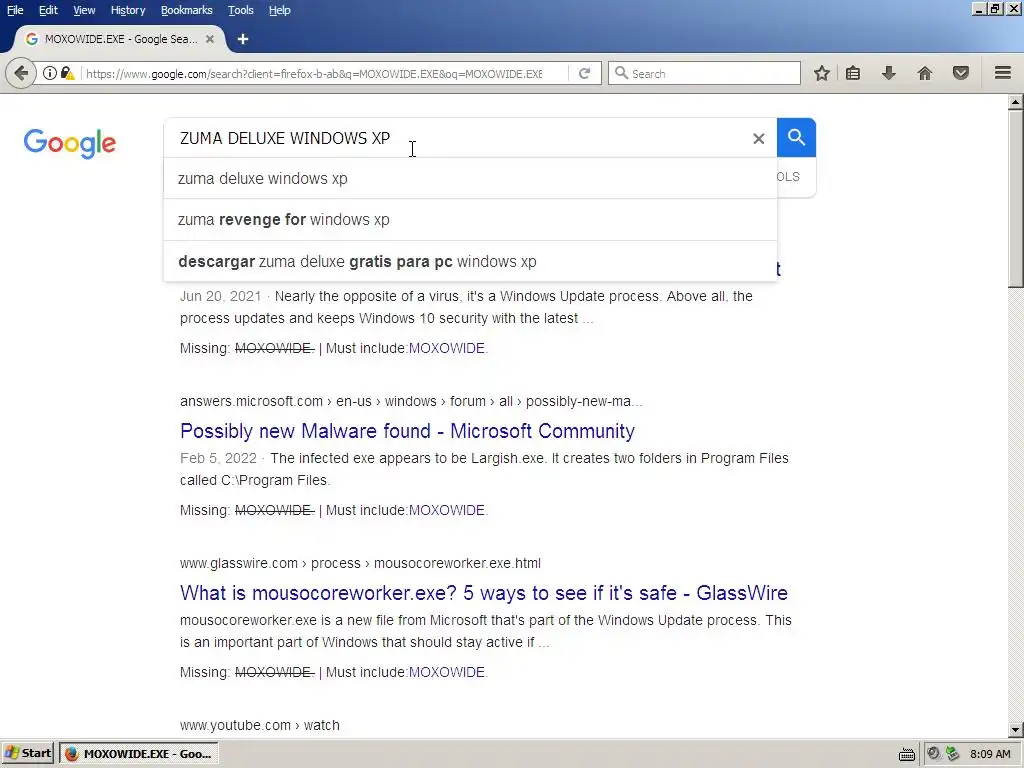This screenshot has width=1024, height=768.
Task: Choose suggestion 'descargar zuma deluxe gratis para pc'
Action: click(x=470, y=261)
